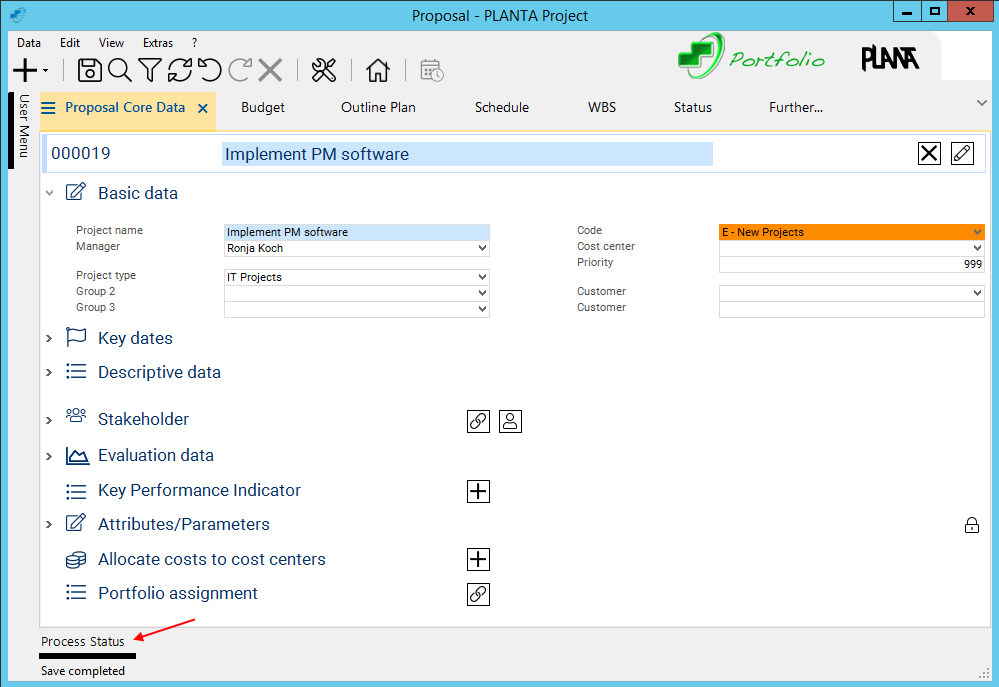Click the Allocate costs coins icon
Viewport: 999px width, 687px height.
tap(76, 560)
